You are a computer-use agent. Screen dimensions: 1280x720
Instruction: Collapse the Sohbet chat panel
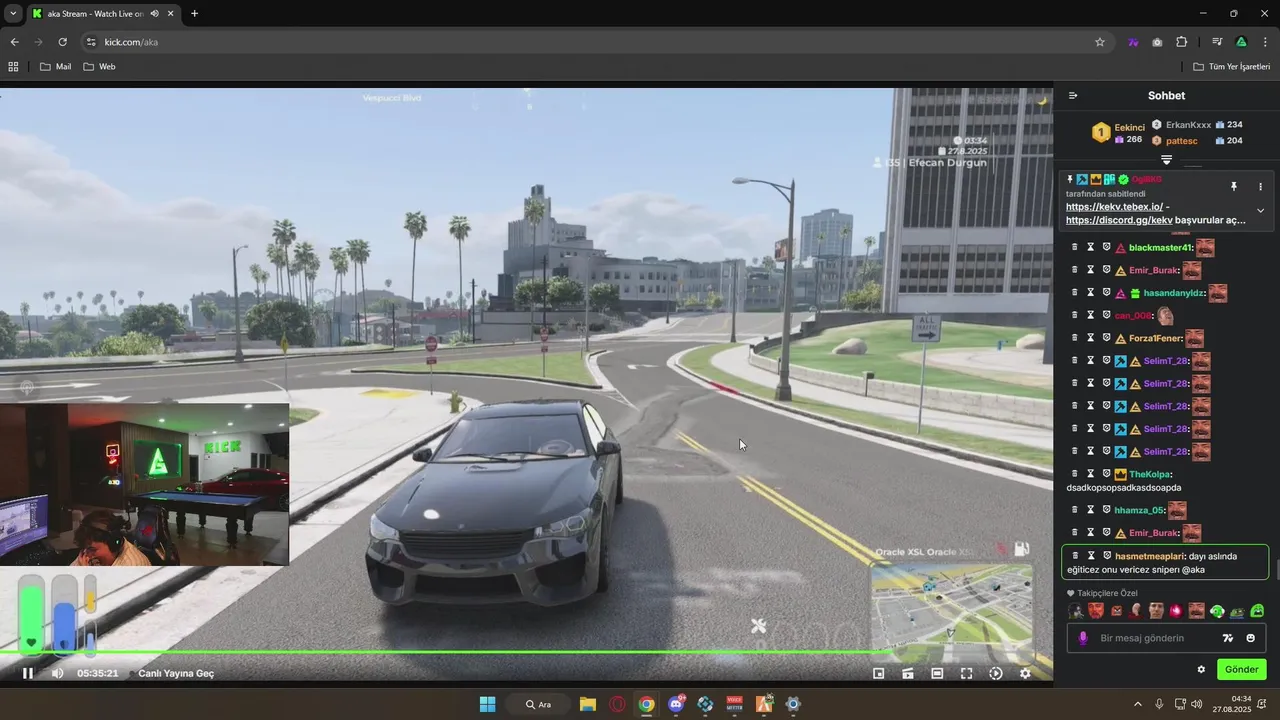click(1073, 96)
